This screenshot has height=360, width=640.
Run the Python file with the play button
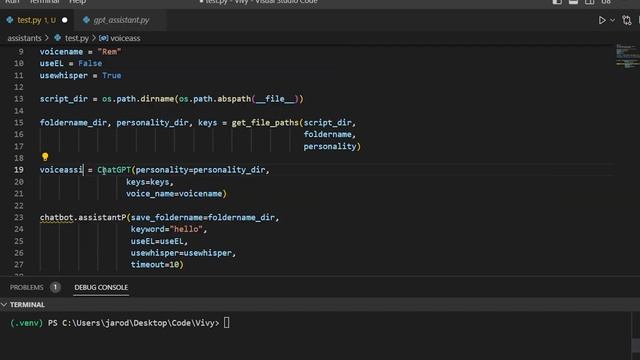(x=602, y=20)
